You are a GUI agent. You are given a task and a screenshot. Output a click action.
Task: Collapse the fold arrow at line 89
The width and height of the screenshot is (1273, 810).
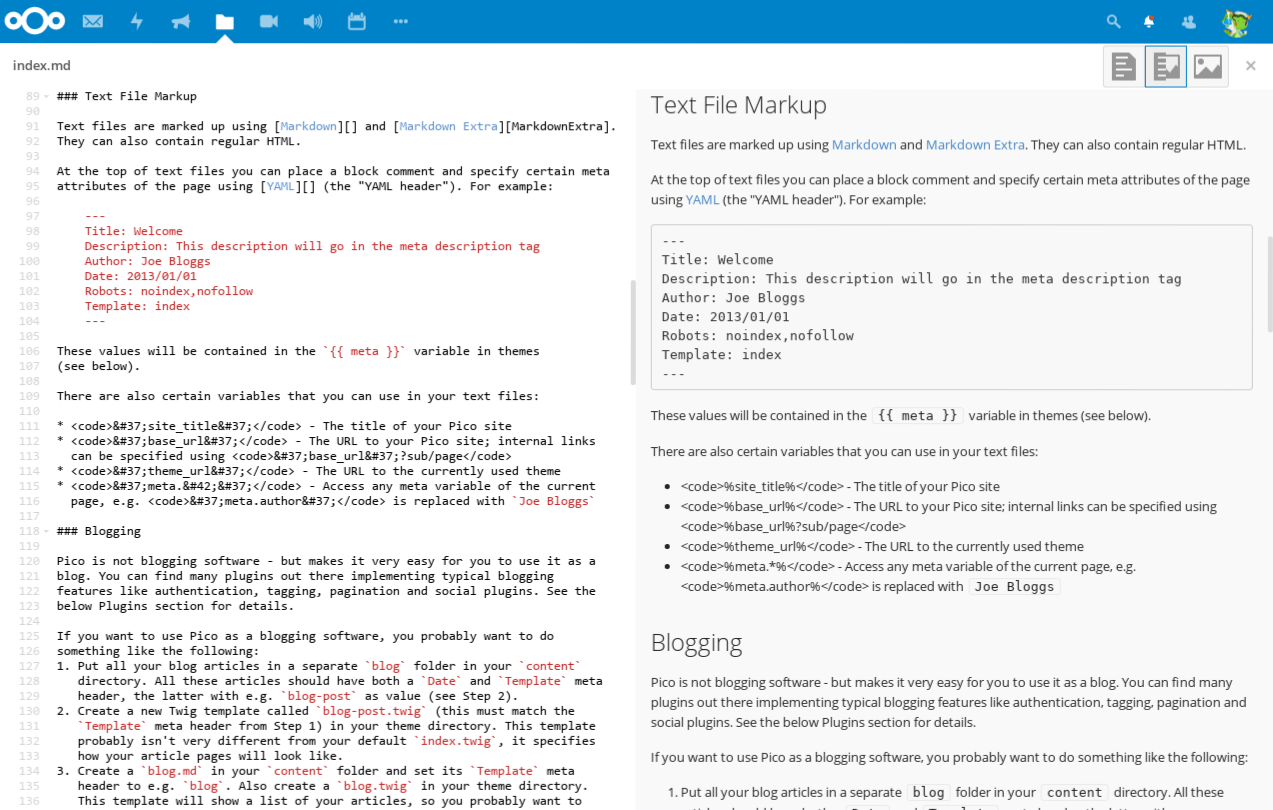point(47,96)
